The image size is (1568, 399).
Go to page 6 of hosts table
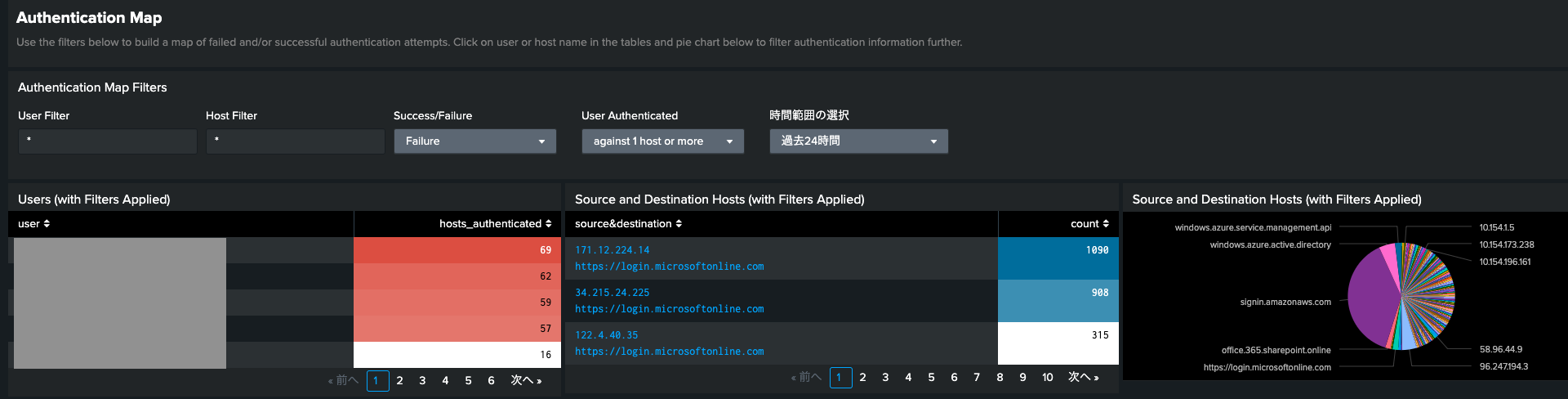[x=954, y=378]
